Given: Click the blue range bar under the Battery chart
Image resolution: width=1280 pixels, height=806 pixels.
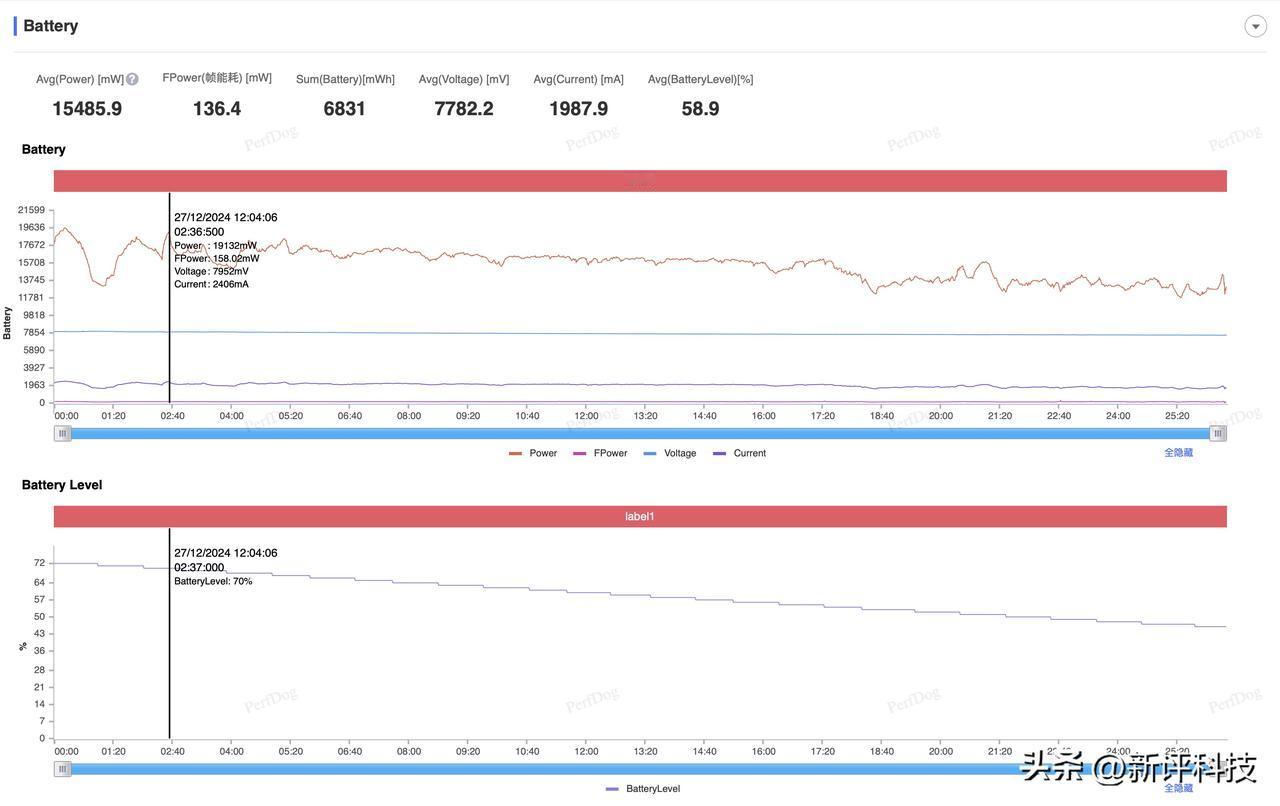Looking at the screenshot, I should point(640,433).
